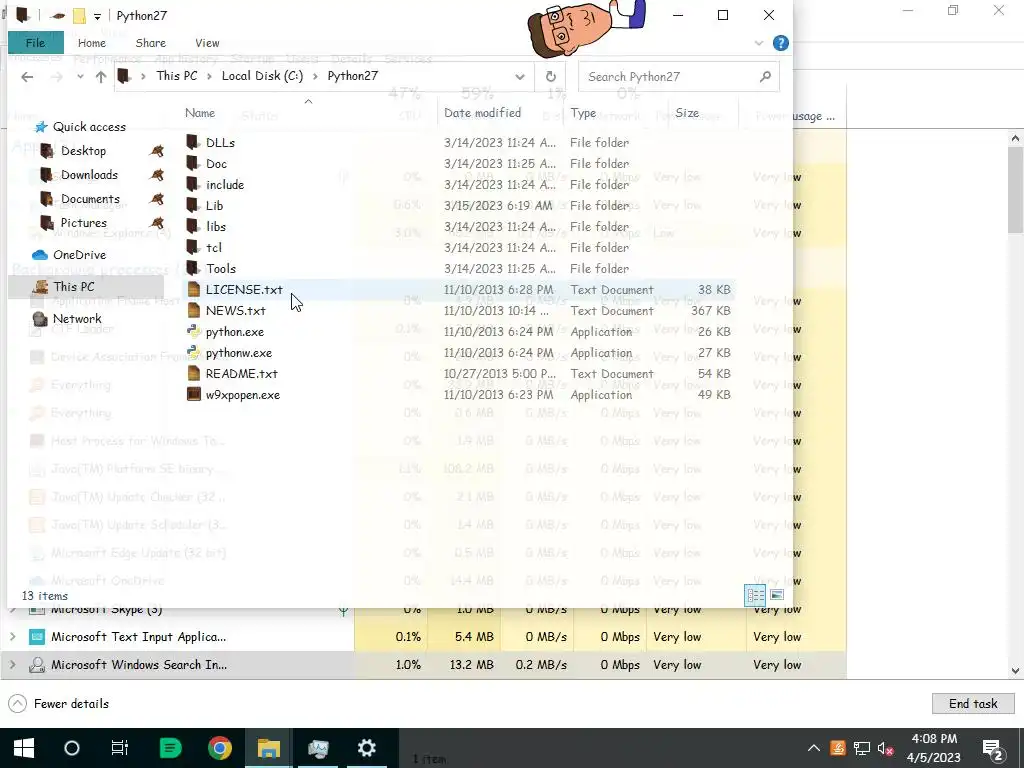Click the python.exe application icon
The image size is (1024, 768).
pos(193,331)
